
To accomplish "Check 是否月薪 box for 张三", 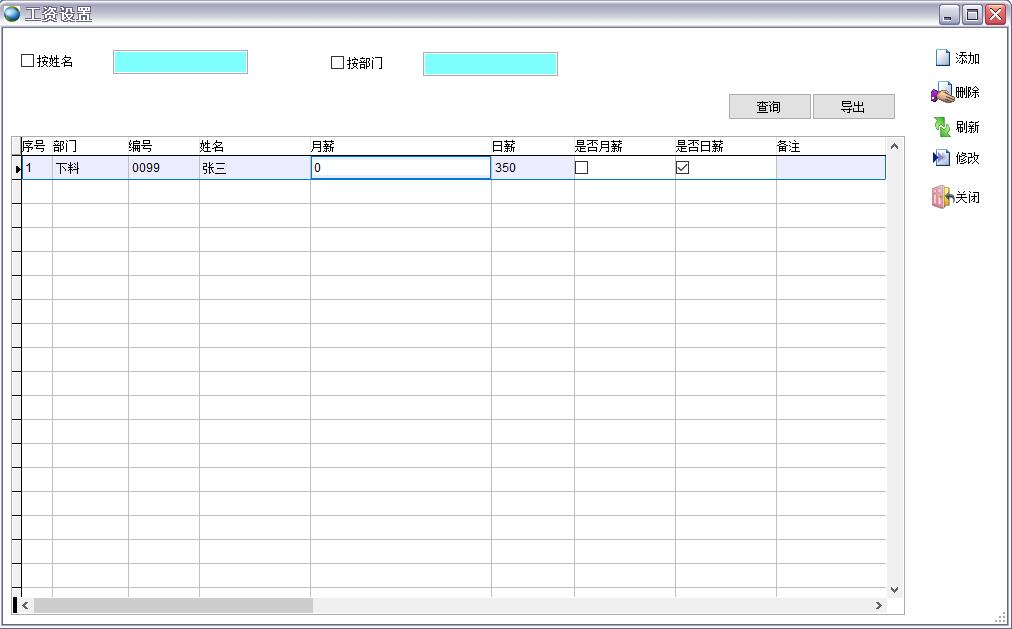I will pyautogui.click(x=581, y=168).
